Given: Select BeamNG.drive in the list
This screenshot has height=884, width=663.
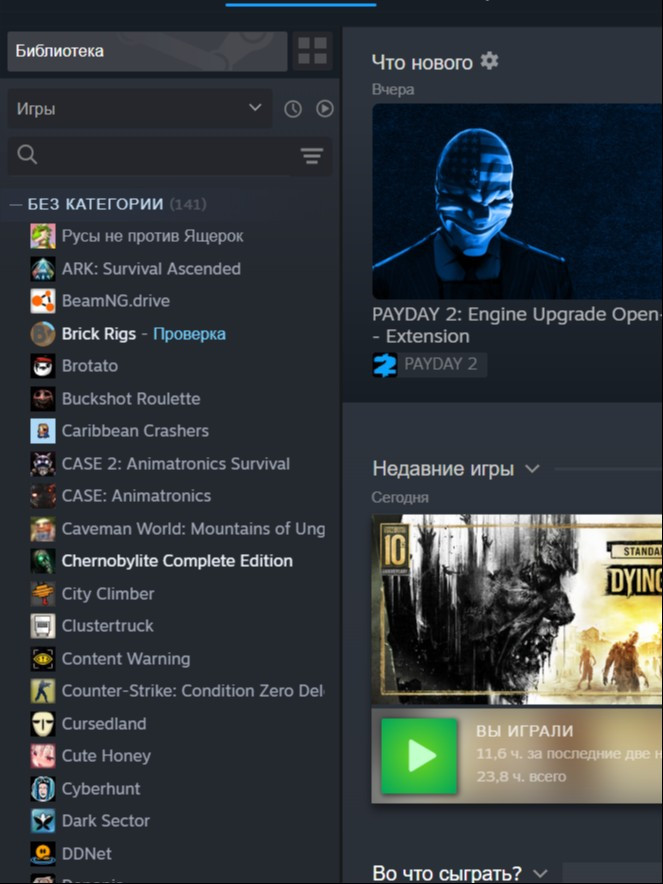Looking at the screenshot, I should (116, 301).
